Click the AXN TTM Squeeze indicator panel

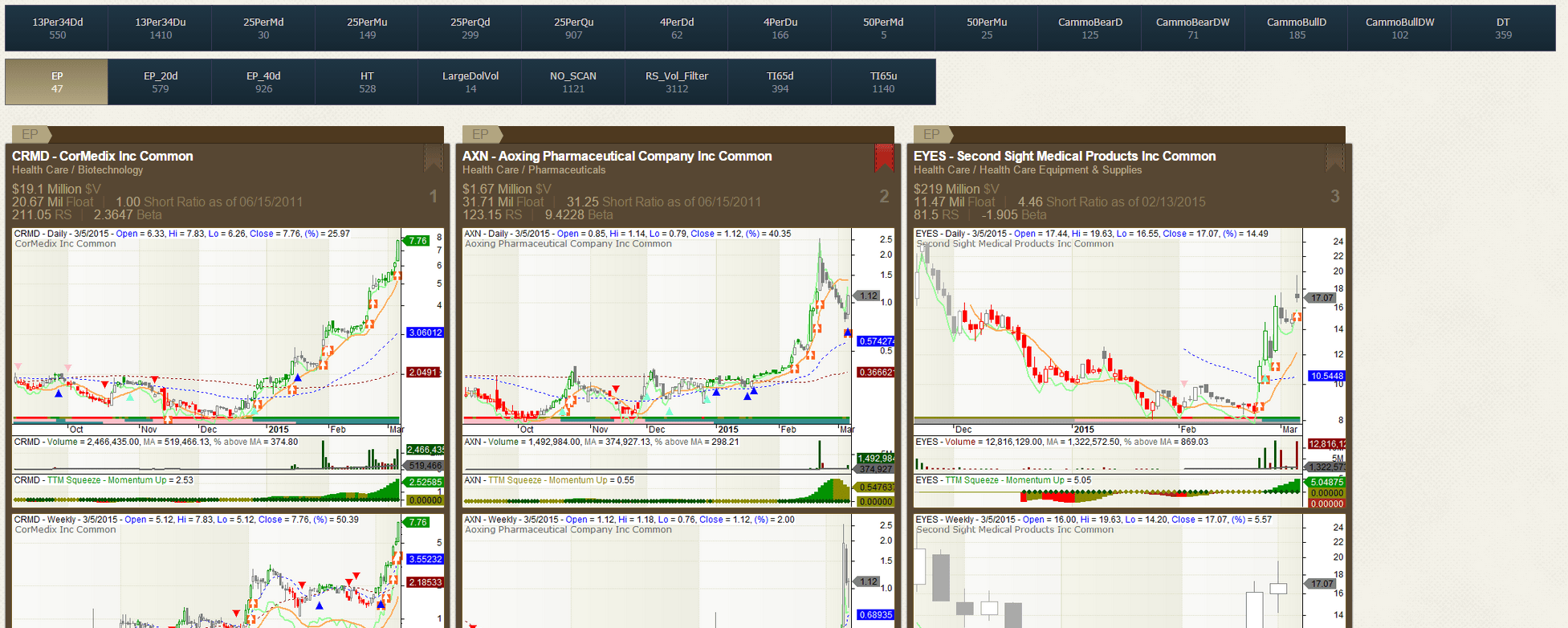coord(678,491)
